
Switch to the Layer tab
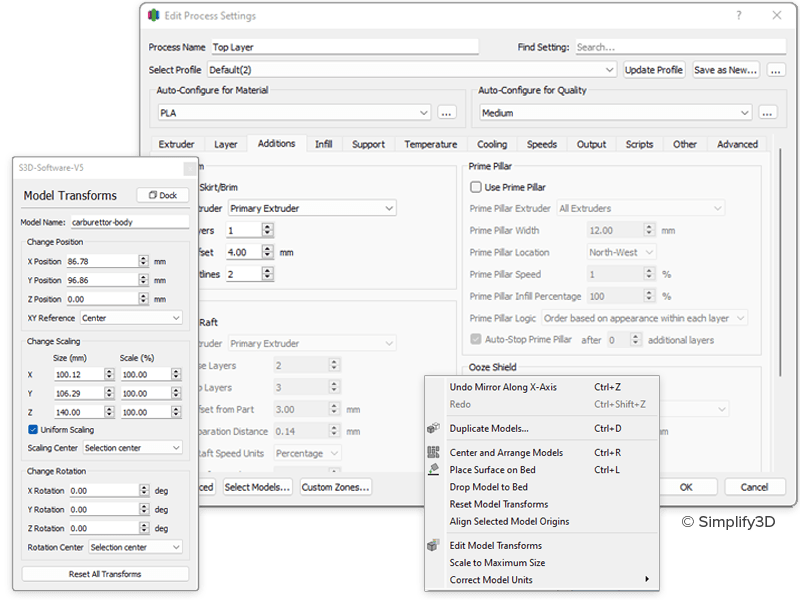click(x=226, y=144)
